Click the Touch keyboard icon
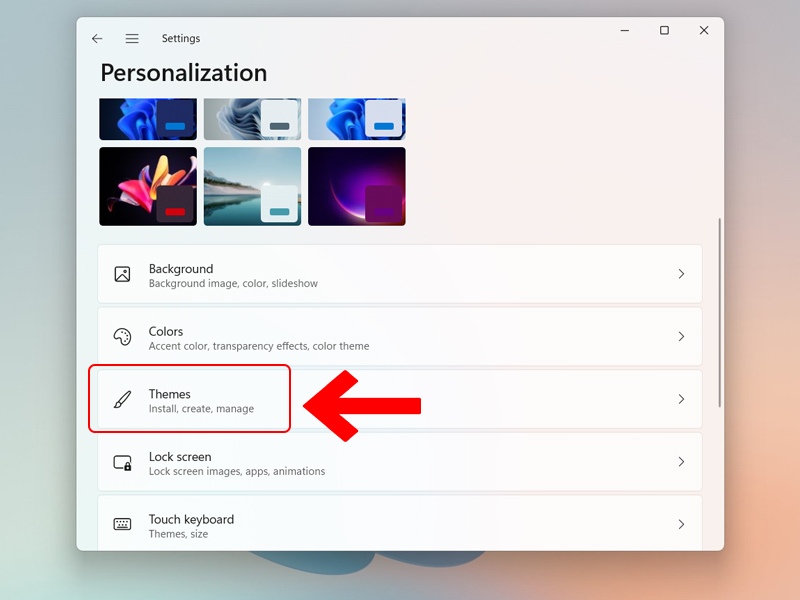 pos(122,525)
